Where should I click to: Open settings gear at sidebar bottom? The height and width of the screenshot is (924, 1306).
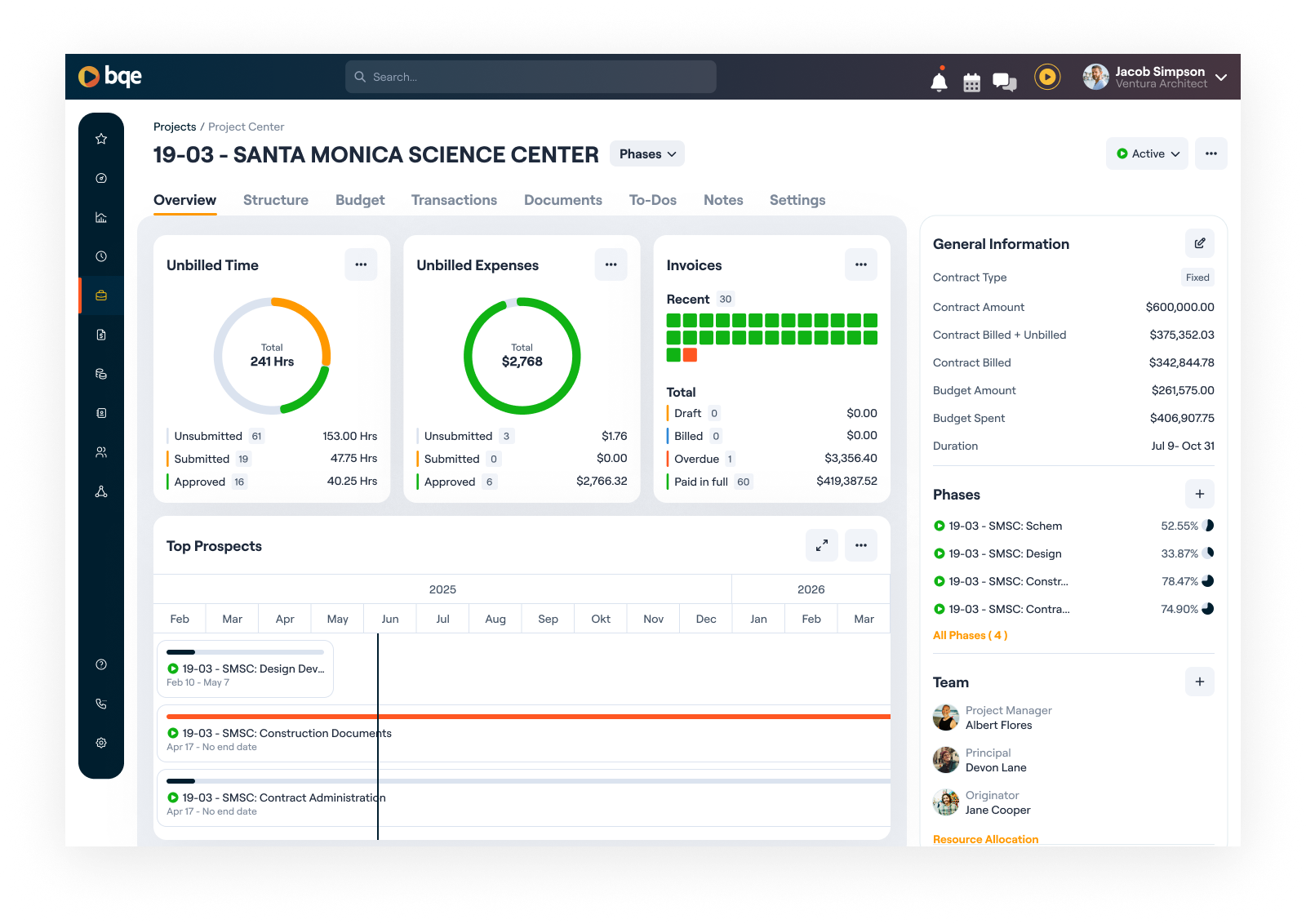(x=101, y=742)
